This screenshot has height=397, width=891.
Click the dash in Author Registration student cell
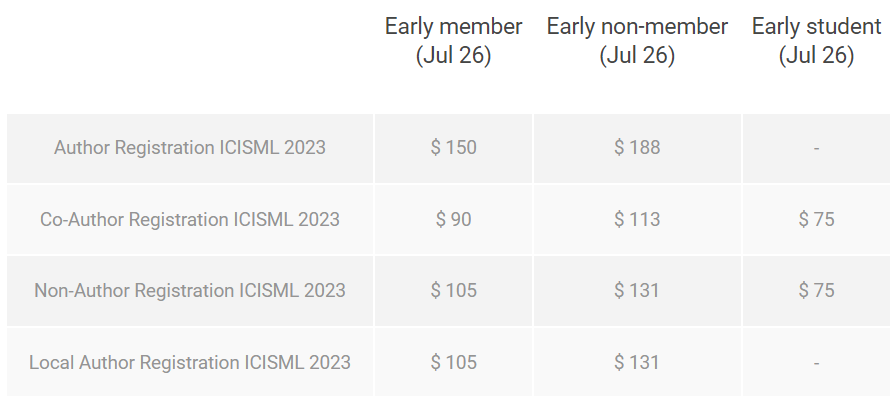pyautogui.click(x=816, y=148)
